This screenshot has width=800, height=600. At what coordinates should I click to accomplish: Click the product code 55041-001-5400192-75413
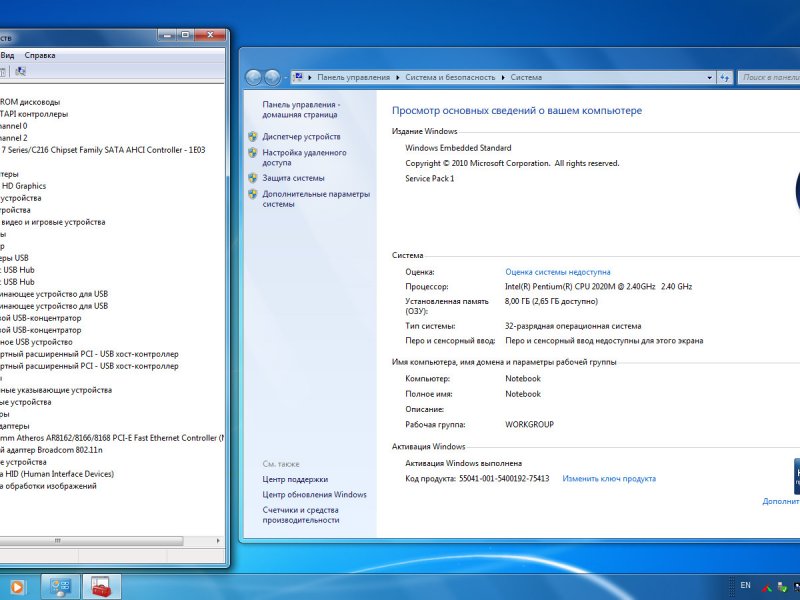point(504,479)
